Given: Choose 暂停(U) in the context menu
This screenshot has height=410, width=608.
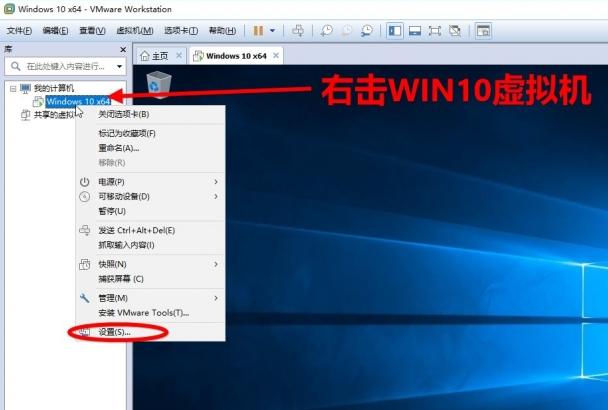Looking at the screenshot, I should coord(150,211).
